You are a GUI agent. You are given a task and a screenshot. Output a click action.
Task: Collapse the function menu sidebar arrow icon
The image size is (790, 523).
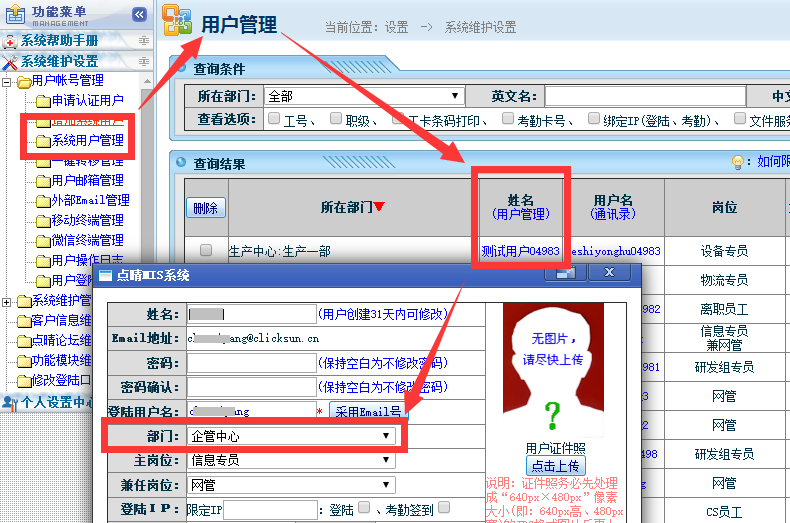click(x=139, y=14)
